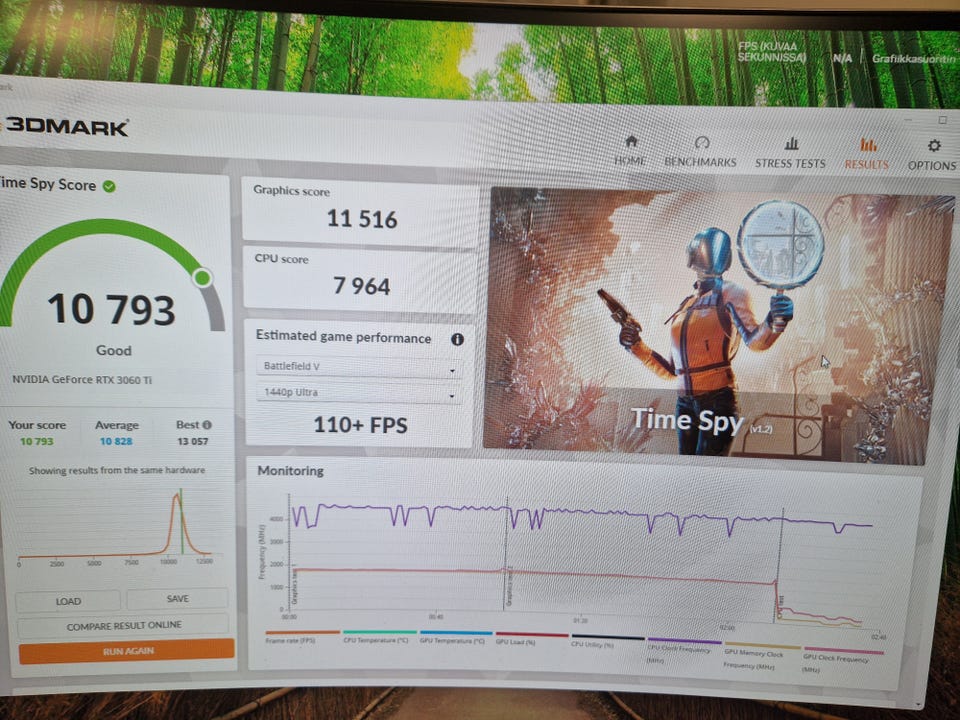Click the score gauge indicator knob

click(x=202, y=279)
